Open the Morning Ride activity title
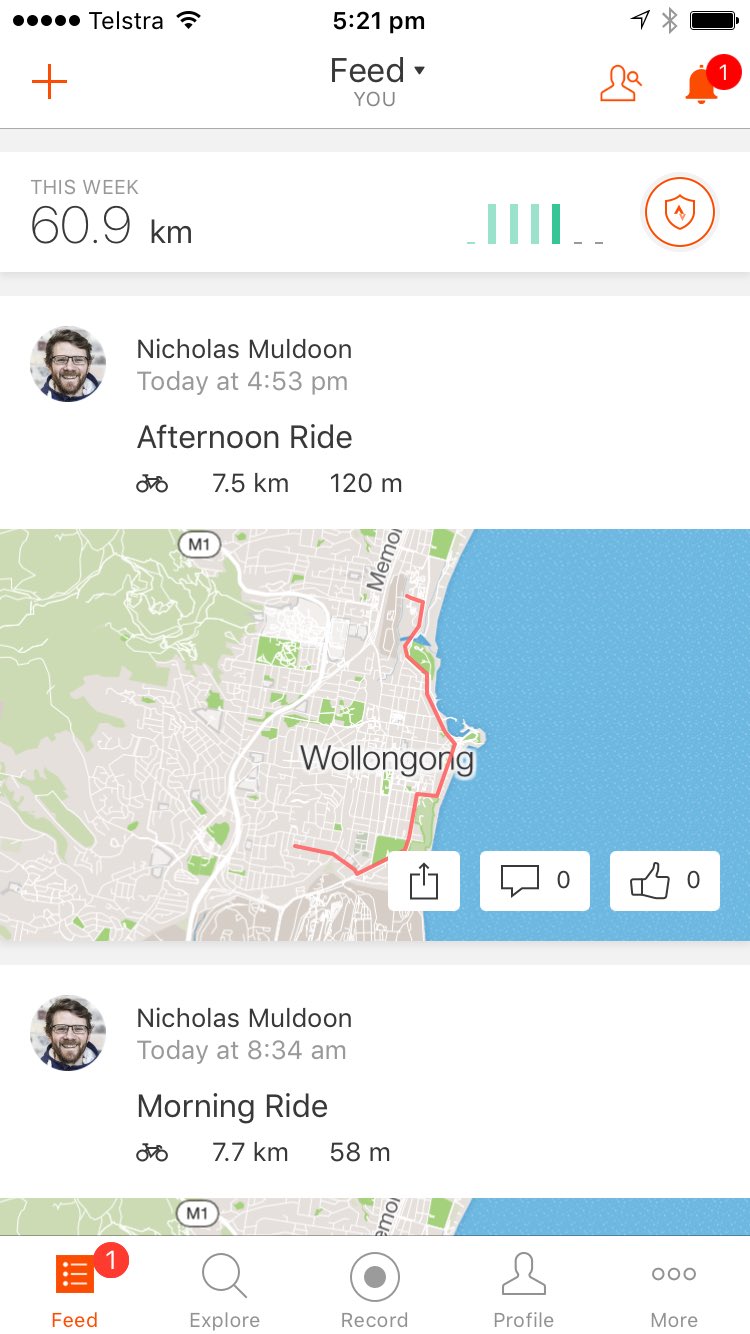The height and width of the screenshot is (1334, 750). point(232,1107)
